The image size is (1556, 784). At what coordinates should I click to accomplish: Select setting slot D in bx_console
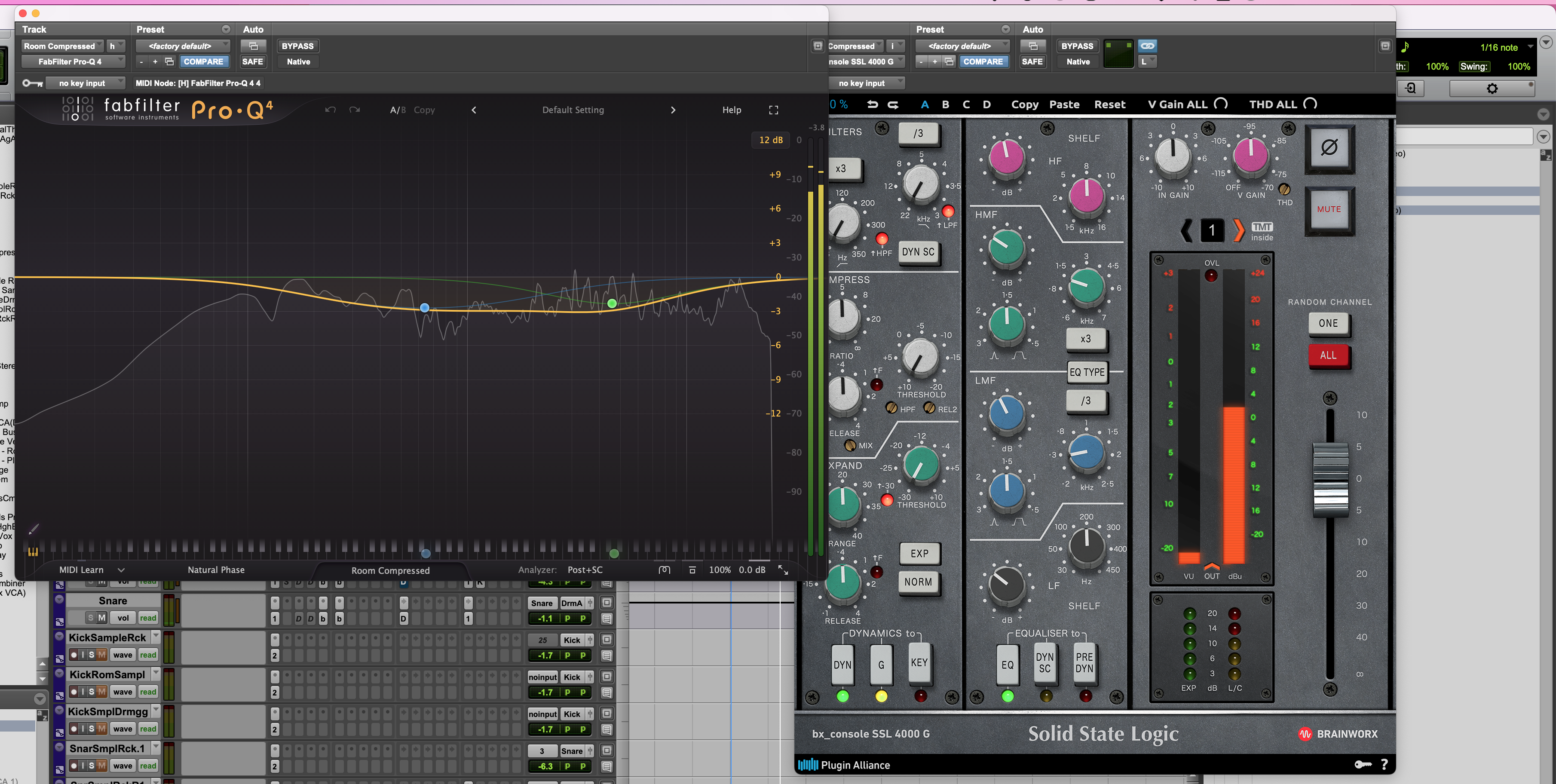pos(986,104)
